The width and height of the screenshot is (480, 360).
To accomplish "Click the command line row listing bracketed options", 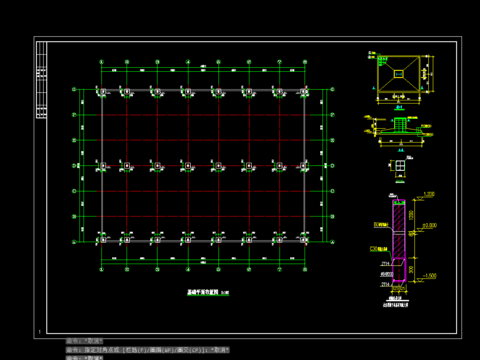I will pyautogui.click(x=147, y=350).
